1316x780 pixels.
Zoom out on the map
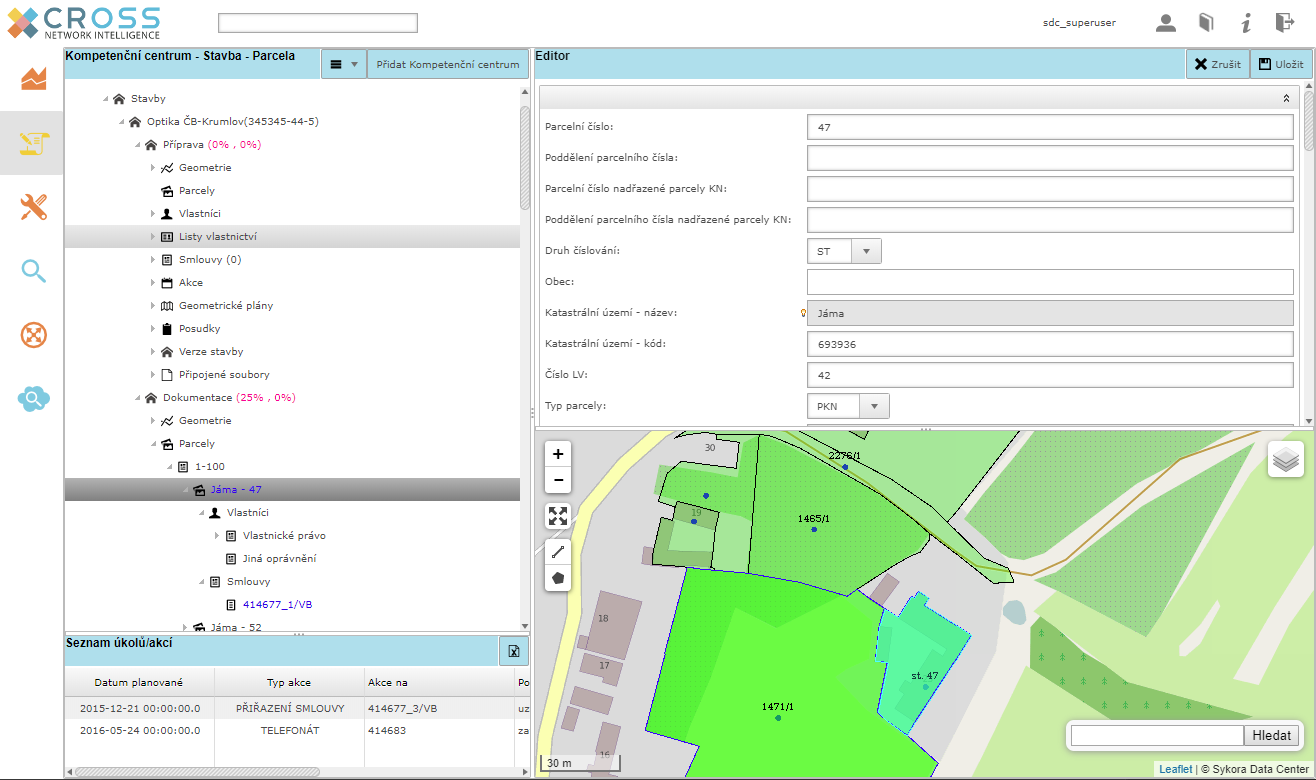coord(558,480)
